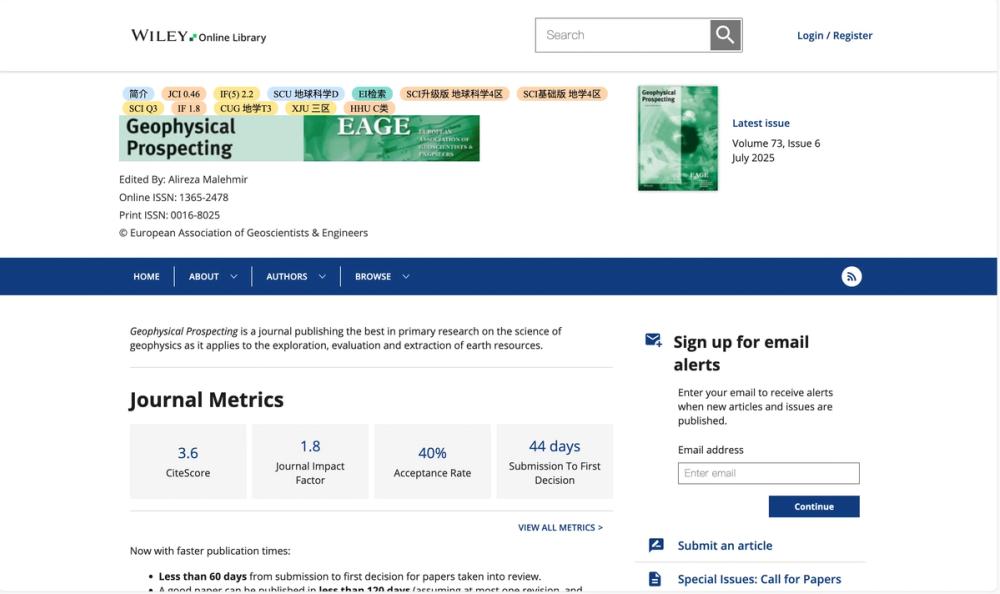This screenshot has width=1000, height=594.
Task: Click the 'Journal Metrics' heading
Action: [207, 400]
